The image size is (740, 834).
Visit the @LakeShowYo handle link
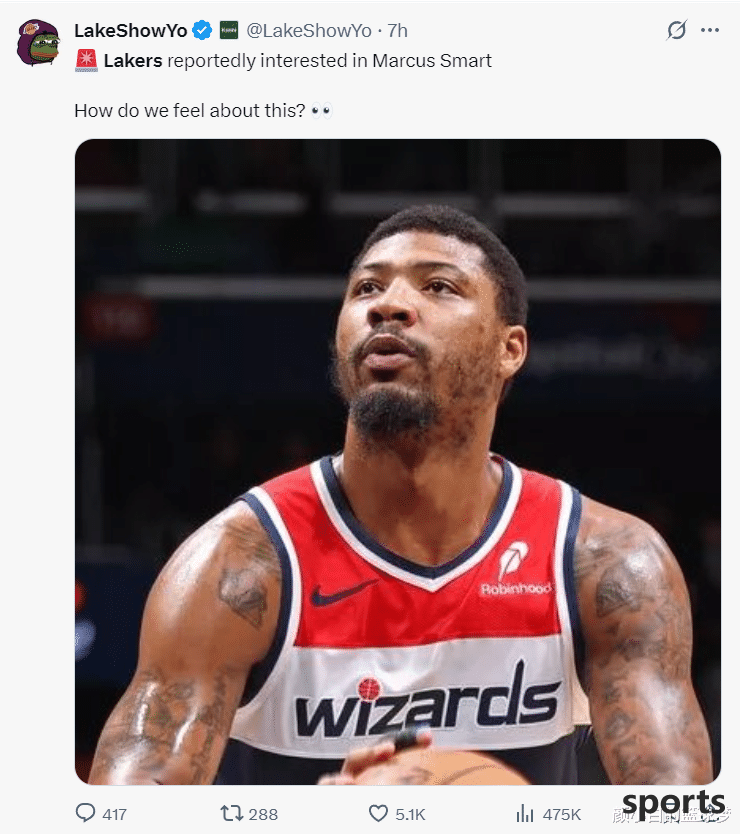(309, 31)
